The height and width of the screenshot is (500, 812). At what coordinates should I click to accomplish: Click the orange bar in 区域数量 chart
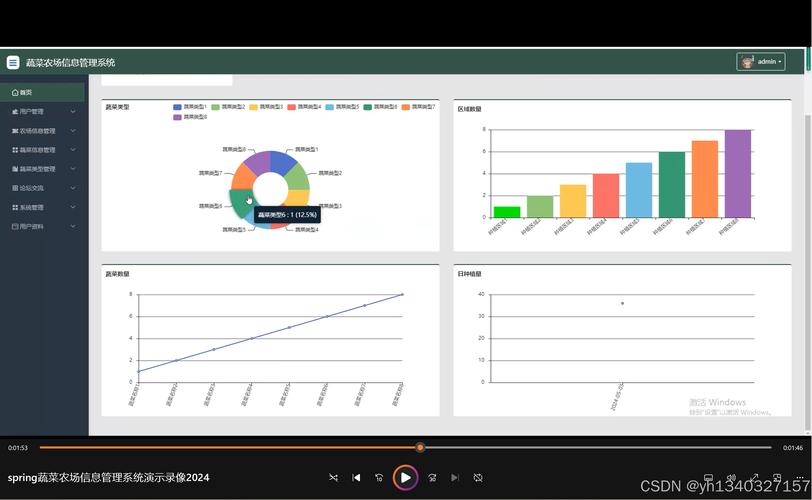[705, 179]
